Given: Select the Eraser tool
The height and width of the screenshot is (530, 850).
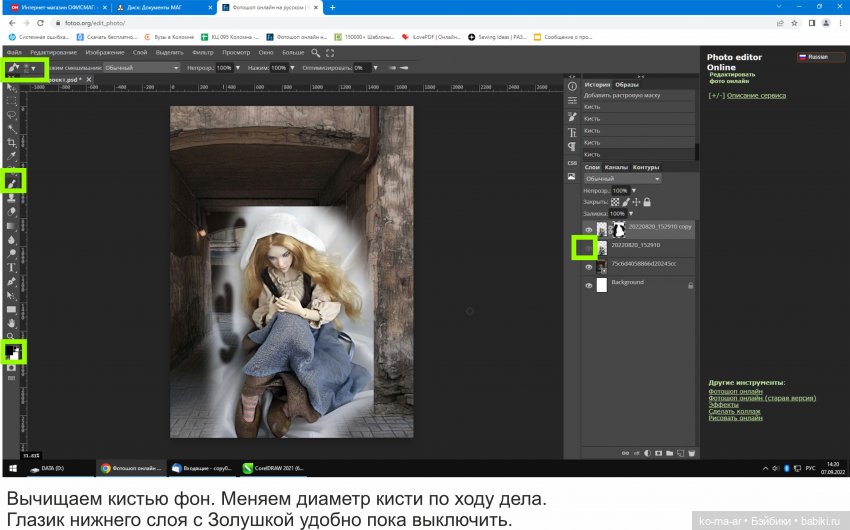Looking at the screenshot, I should click(11, 212).
